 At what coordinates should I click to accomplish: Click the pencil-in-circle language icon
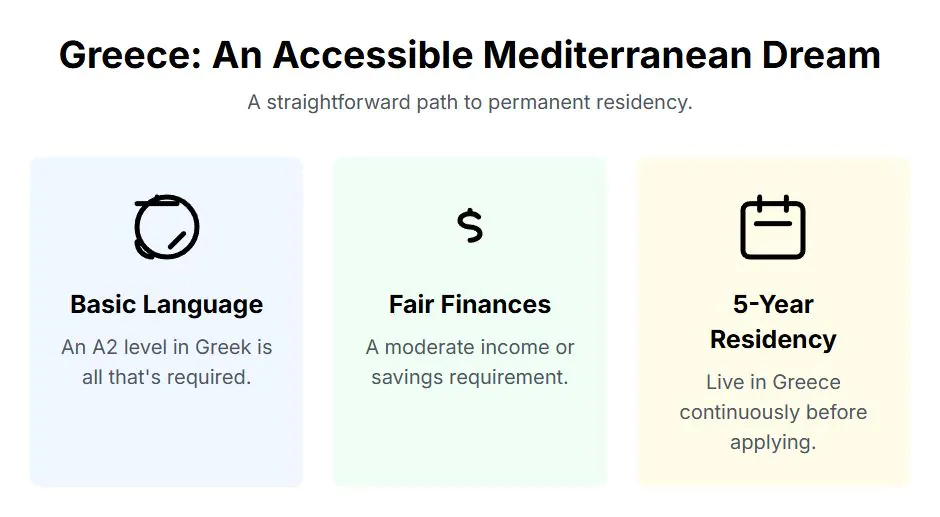(167, 227)
